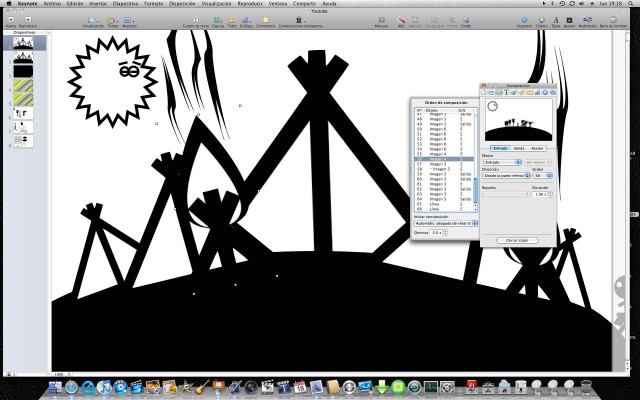The image size is (640, 400).
Task: Open the Iniciar composición dropdown
Action: pos(445,223)
